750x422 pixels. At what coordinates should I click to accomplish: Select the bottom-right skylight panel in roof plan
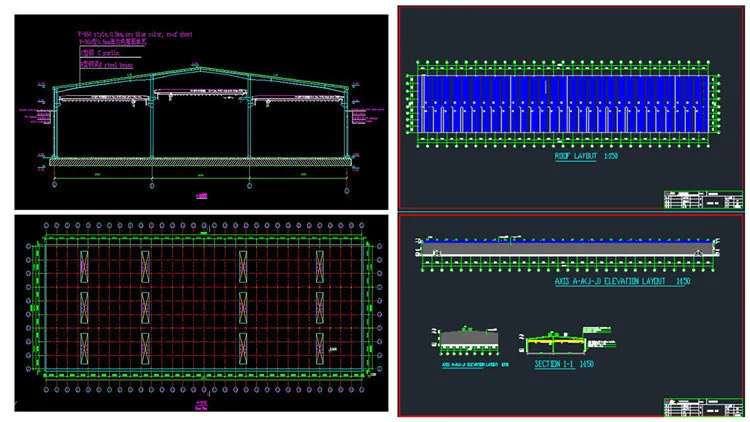coord(322,347)
